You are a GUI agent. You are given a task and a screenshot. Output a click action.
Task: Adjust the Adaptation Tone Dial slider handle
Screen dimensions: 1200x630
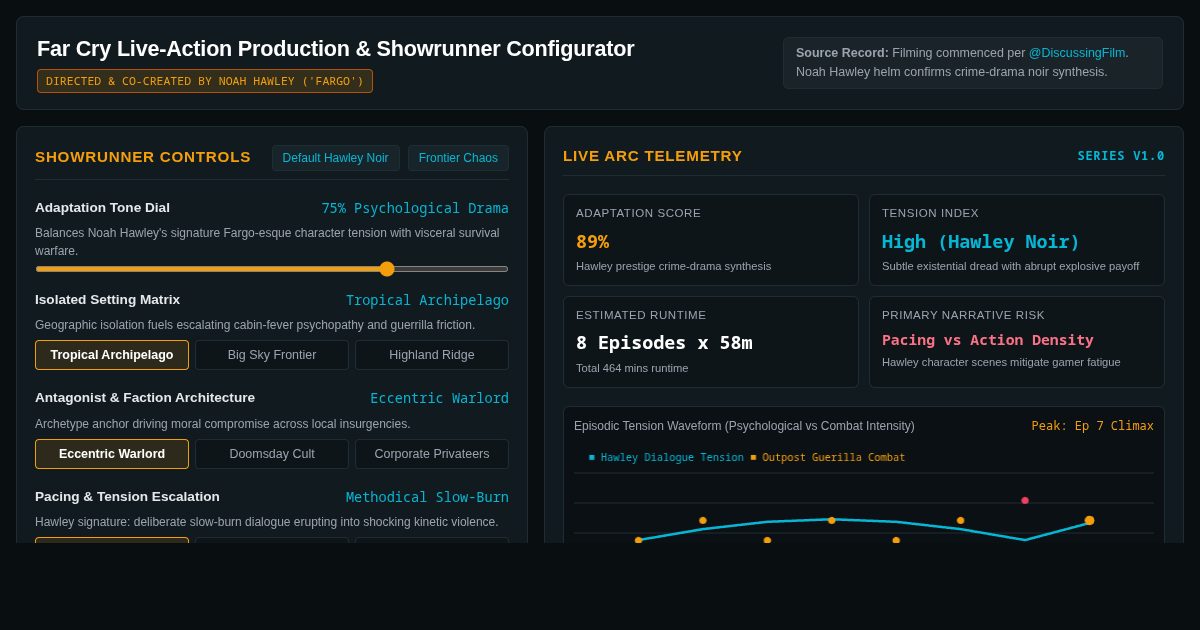click(387, 269)
